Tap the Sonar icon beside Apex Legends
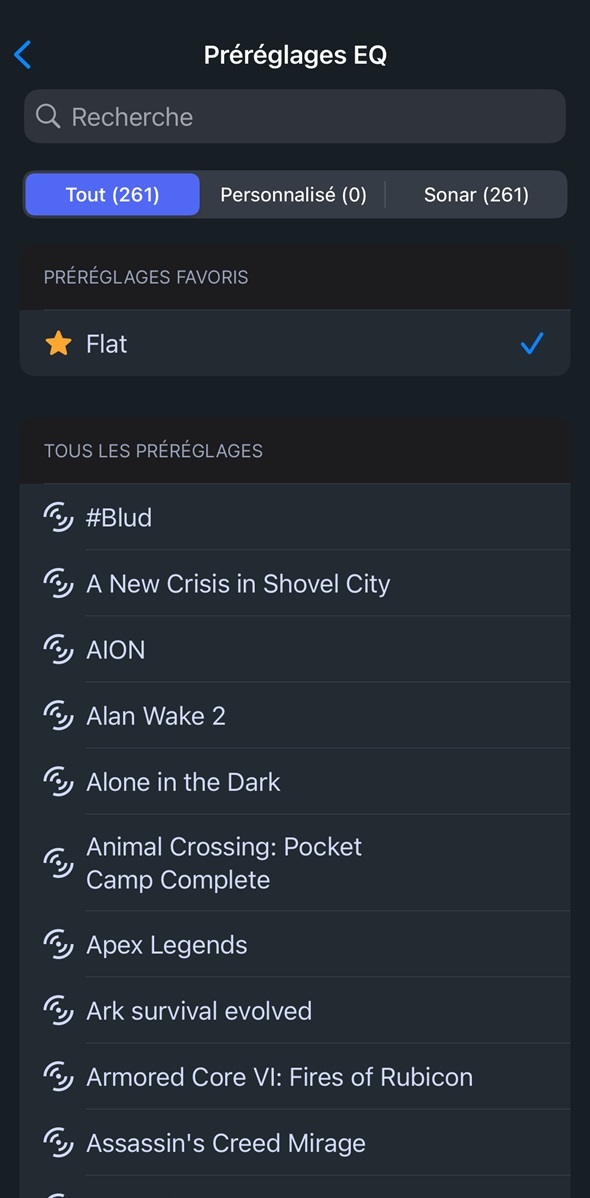Screen dimensions: 590x1198 pos(58,944)
